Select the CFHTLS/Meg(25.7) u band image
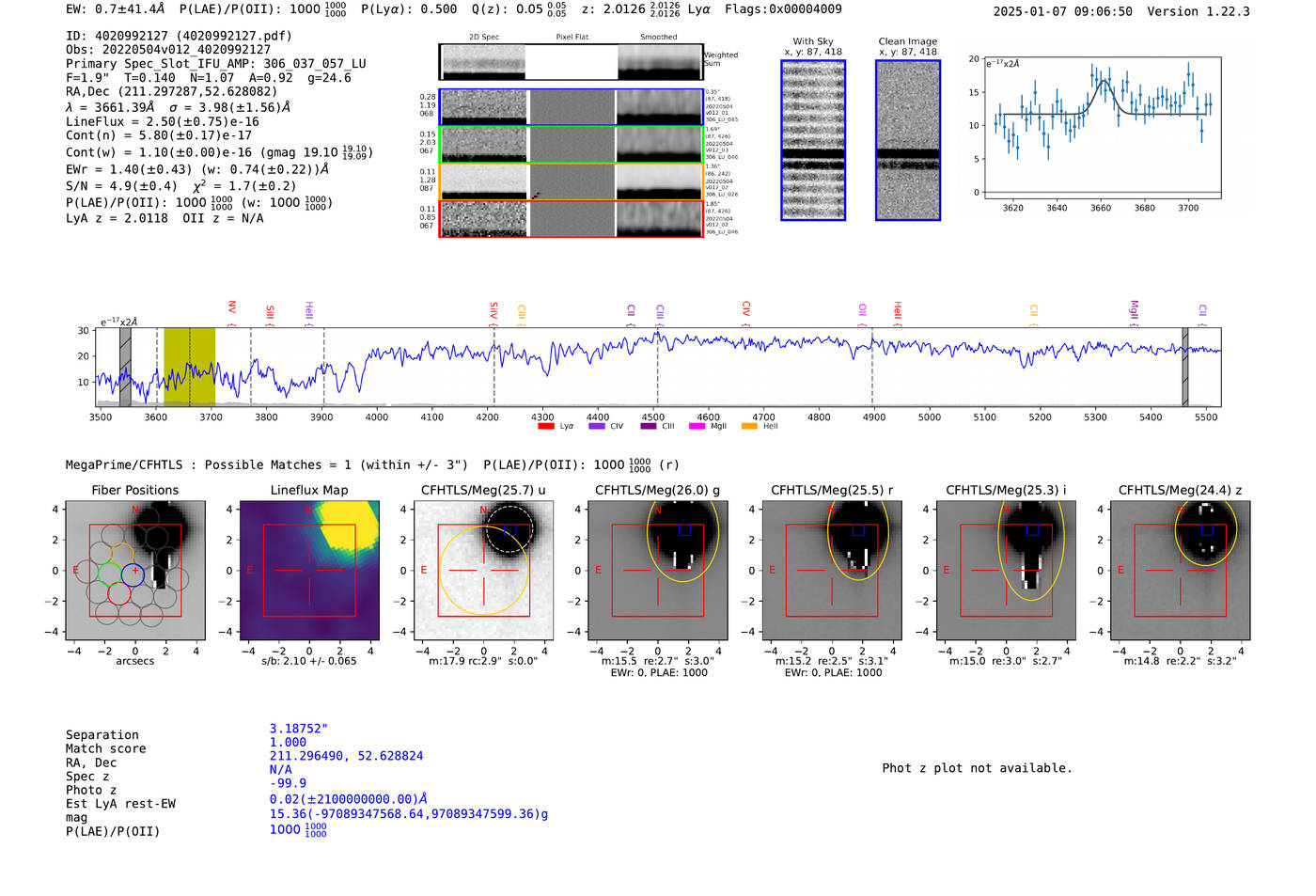Screen dimensions: 1316x896 pos(484,570)
